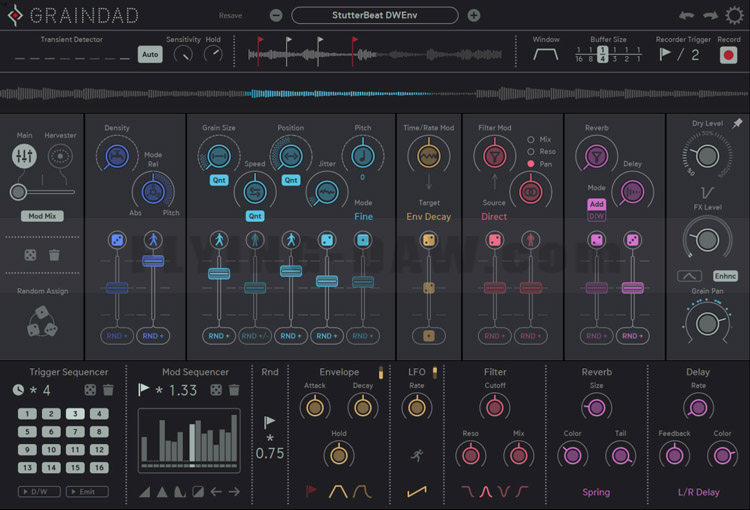Open the StutterBeat DWEnv preset selector

[375, 15]
